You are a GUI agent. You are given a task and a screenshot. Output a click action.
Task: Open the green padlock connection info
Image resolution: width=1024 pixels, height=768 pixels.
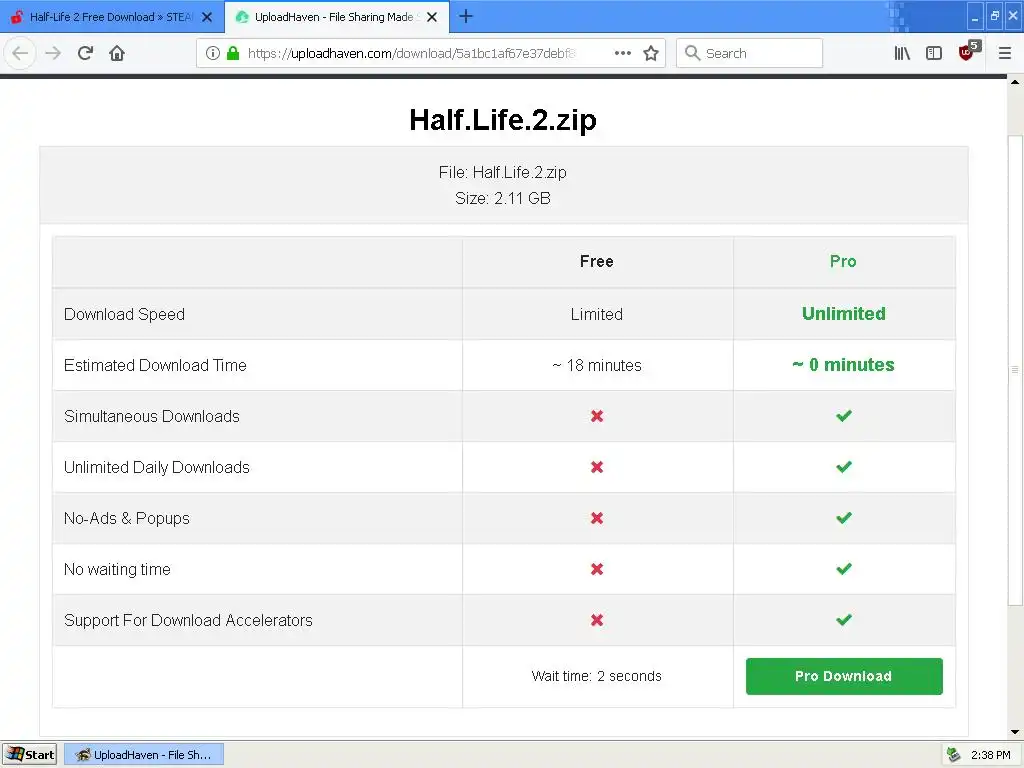(233, 53)
